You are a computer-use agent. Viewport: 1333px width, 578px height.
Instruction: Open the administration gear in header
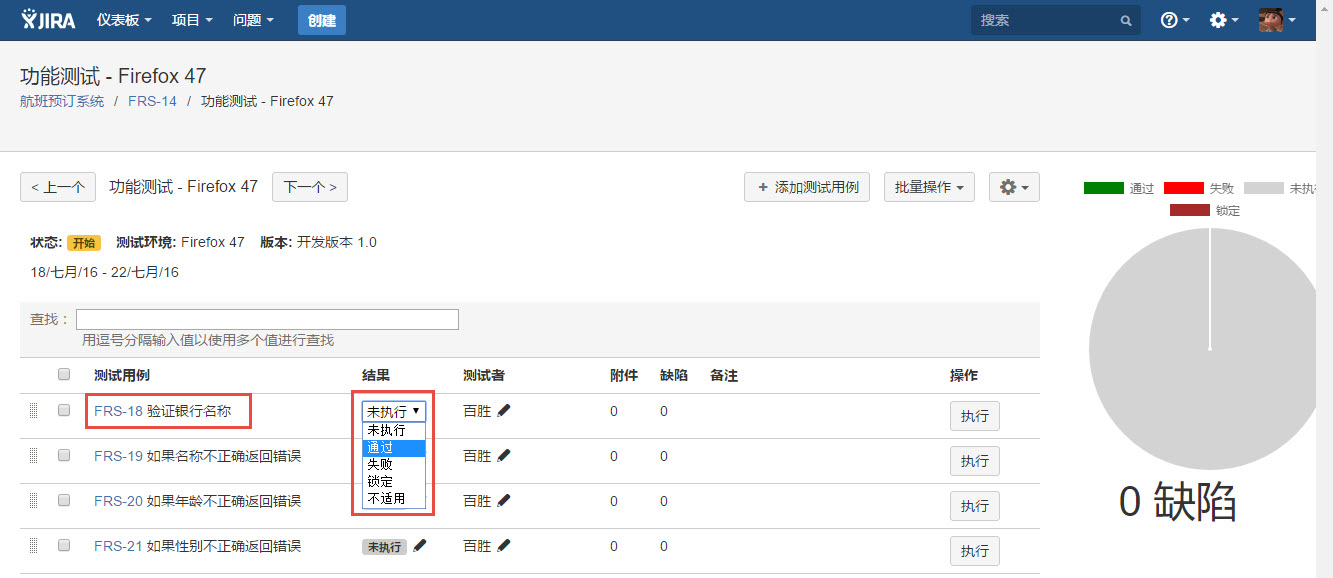coord(1223,20)
